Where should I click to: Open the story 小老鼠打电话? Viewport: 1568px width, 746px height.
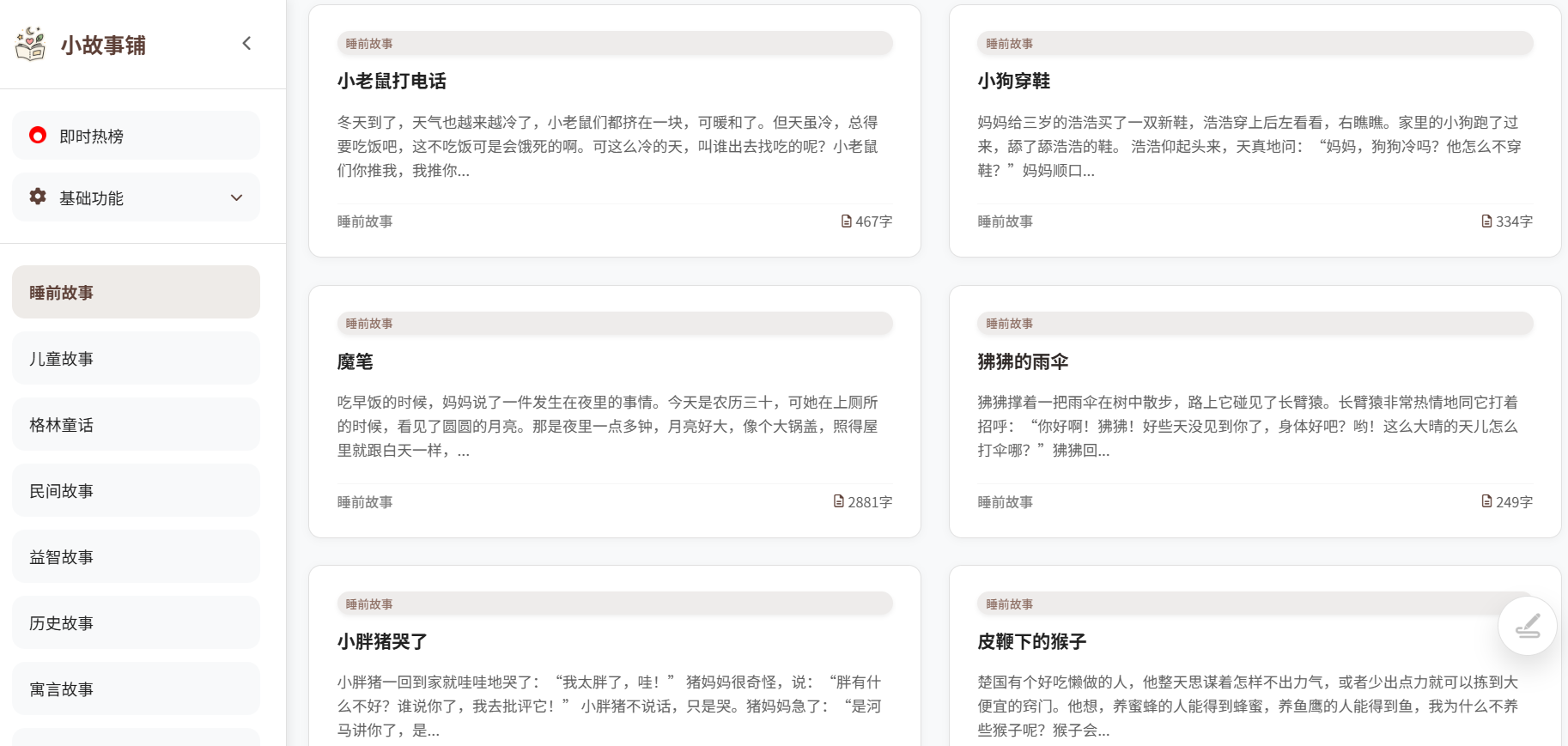392,81
